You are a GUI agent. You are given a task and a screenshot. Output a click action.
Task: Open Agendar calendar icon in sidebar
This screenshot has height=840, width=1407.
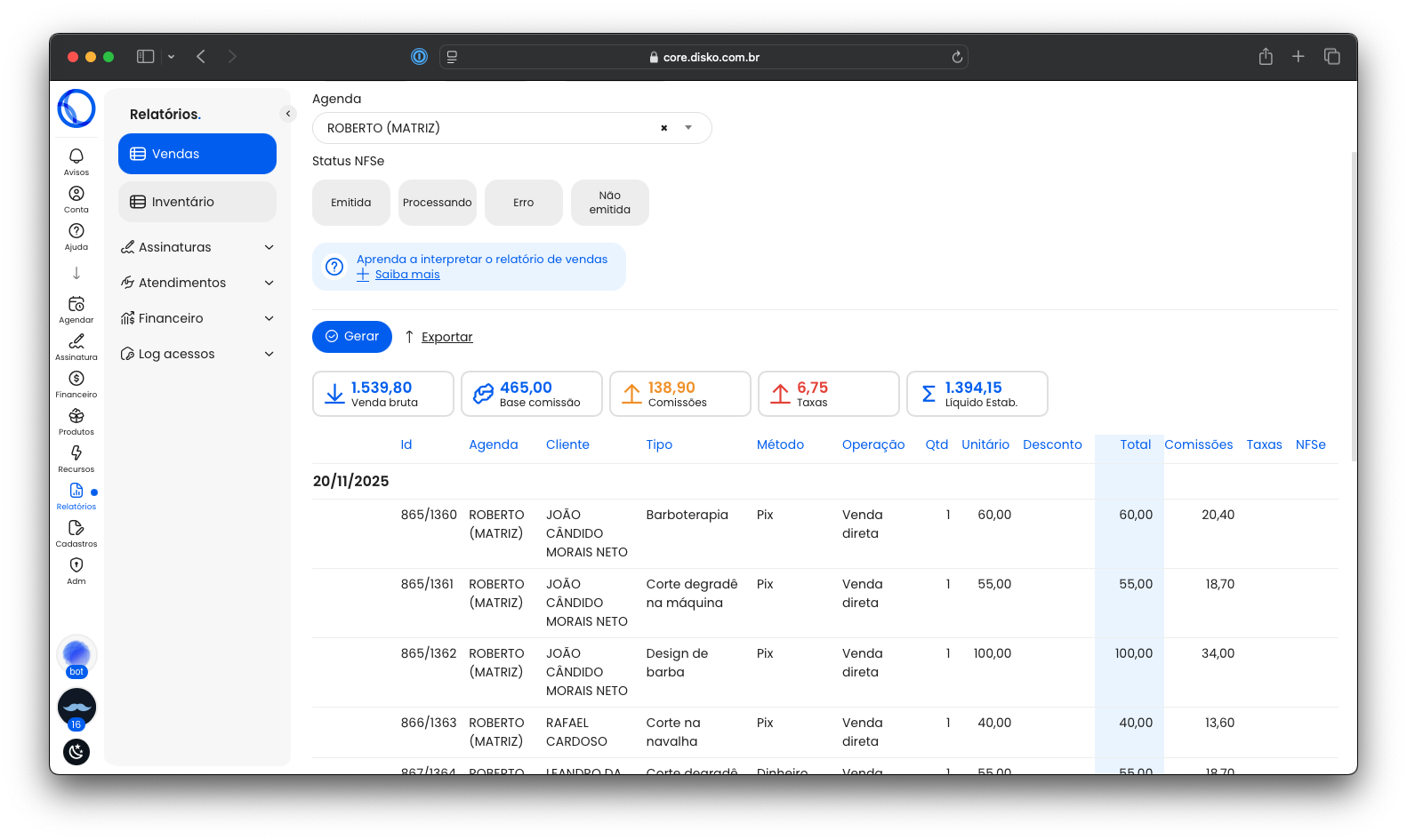click(76, 304)
